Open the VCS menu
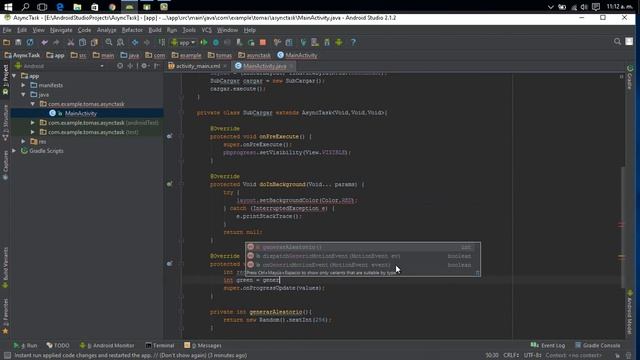This screenshot has width=640, height=360. tap(207, 30)
